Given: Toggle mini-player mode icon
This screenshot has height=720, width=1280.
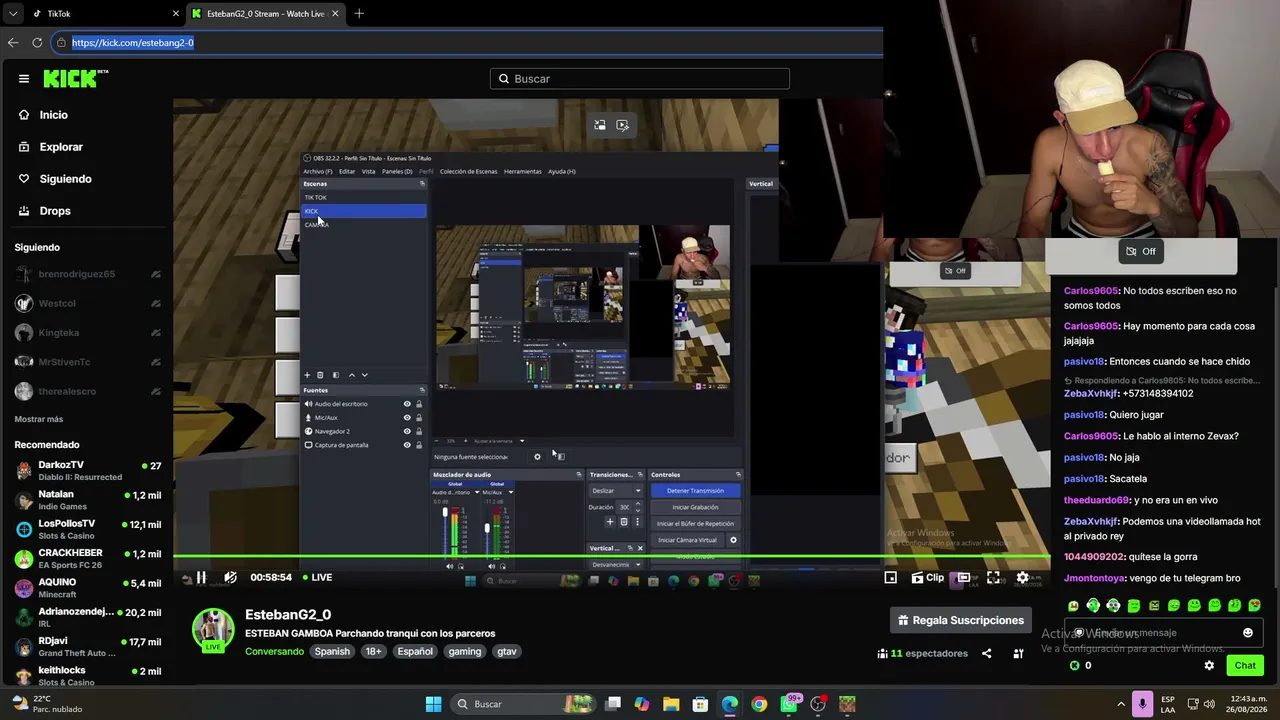Looking at the screenshot, I should (891, 577).
